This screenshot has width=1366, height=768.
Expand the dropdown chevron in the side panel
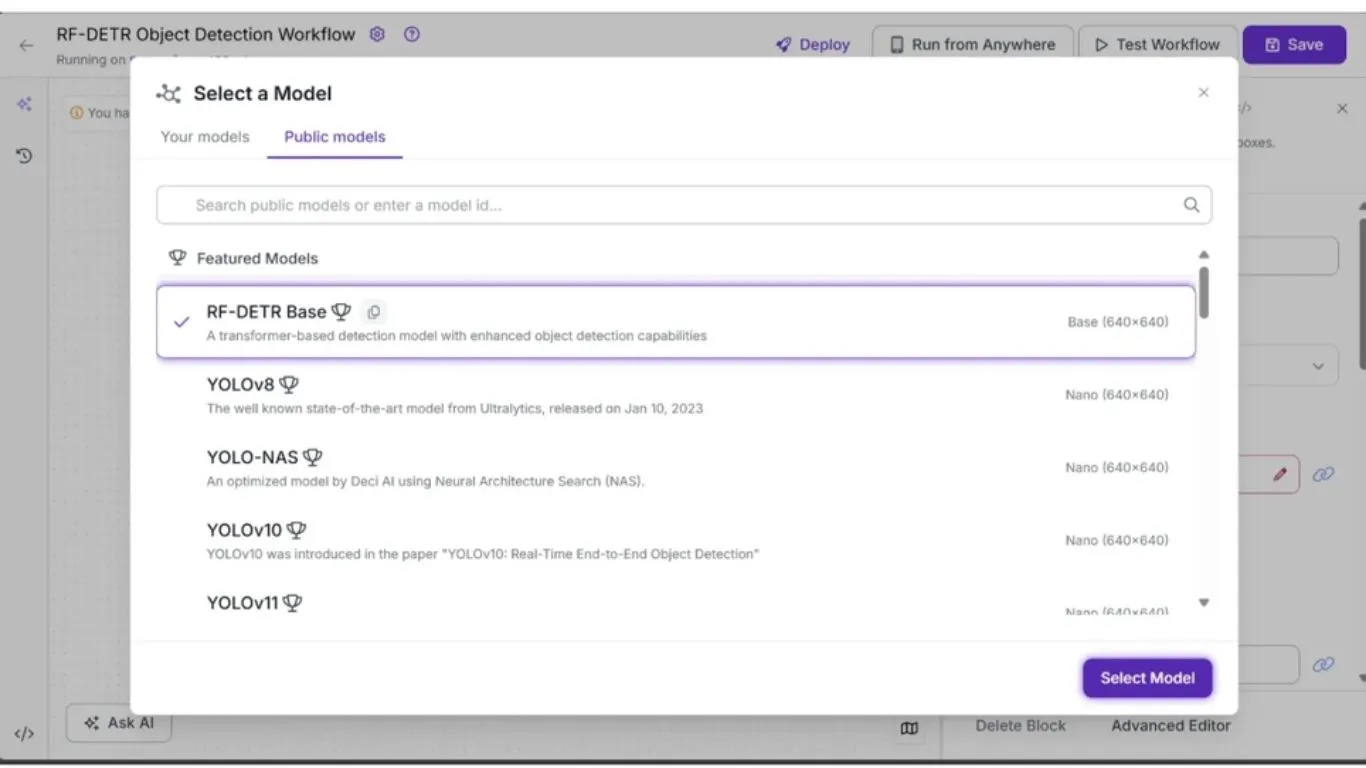coord(1318,367)
